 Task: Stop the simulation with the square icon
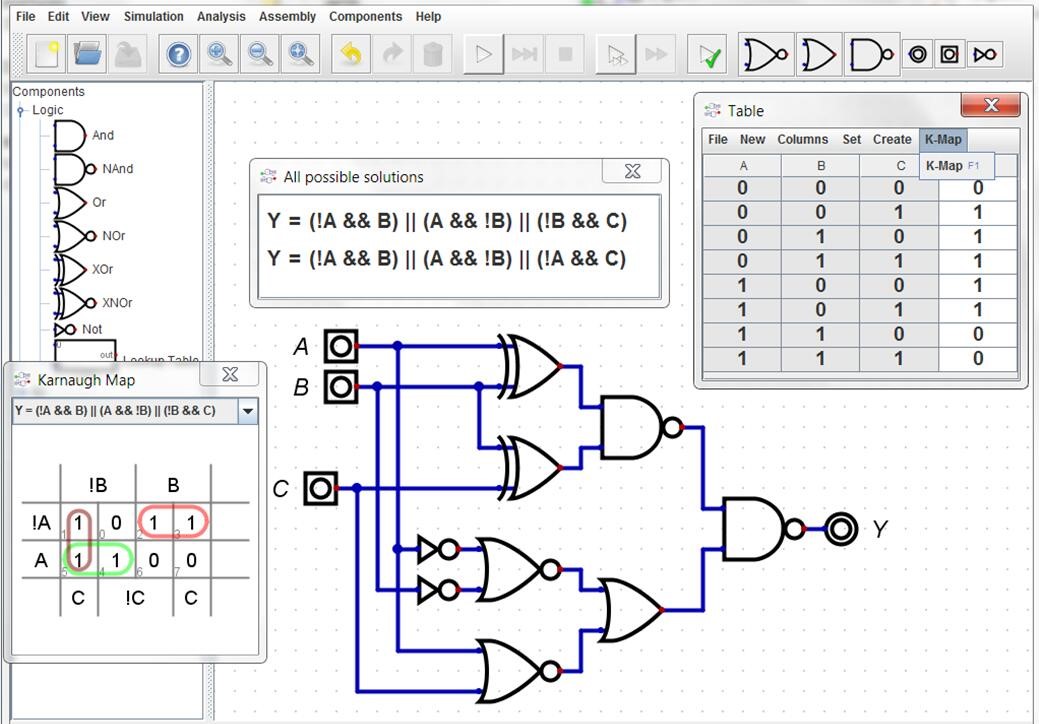point(565,54)
